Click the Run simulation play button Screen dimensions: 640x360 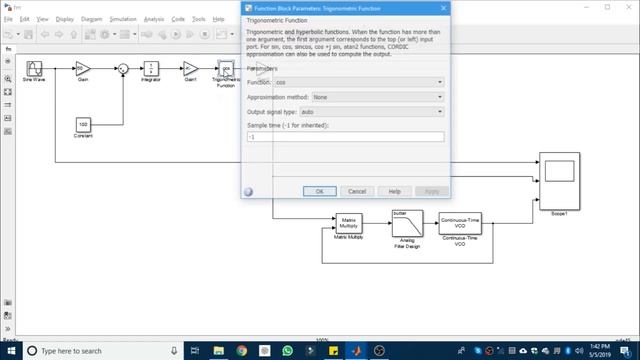[x=176, y=35]
